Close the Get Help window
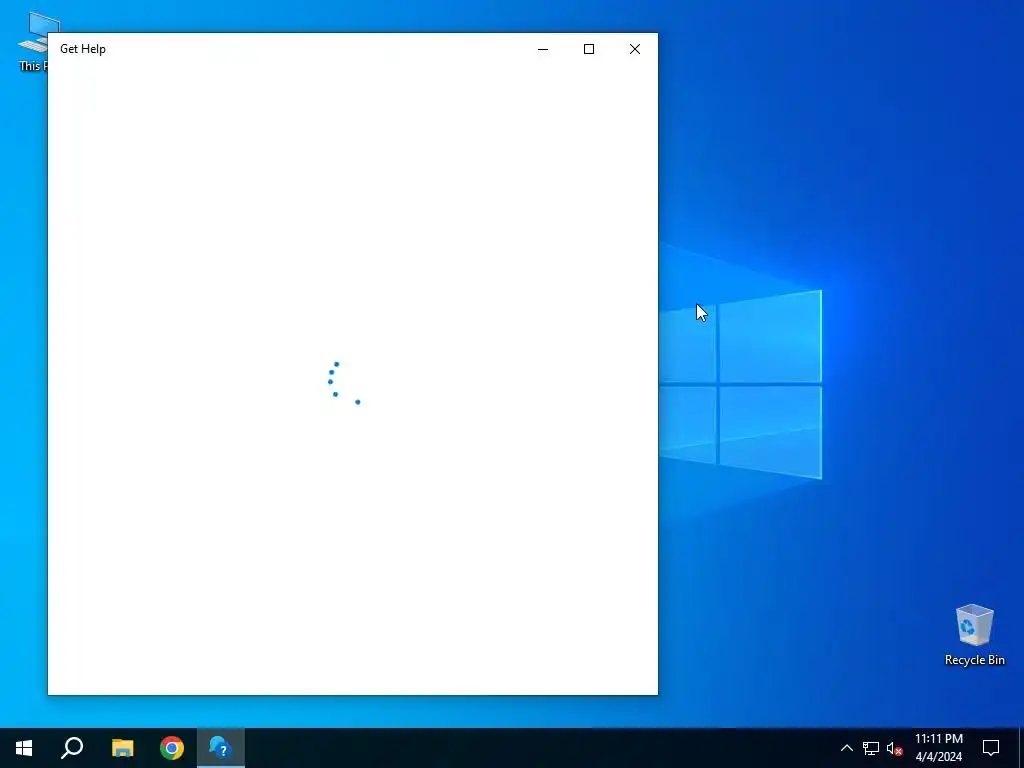 click(x=635, y=49)
